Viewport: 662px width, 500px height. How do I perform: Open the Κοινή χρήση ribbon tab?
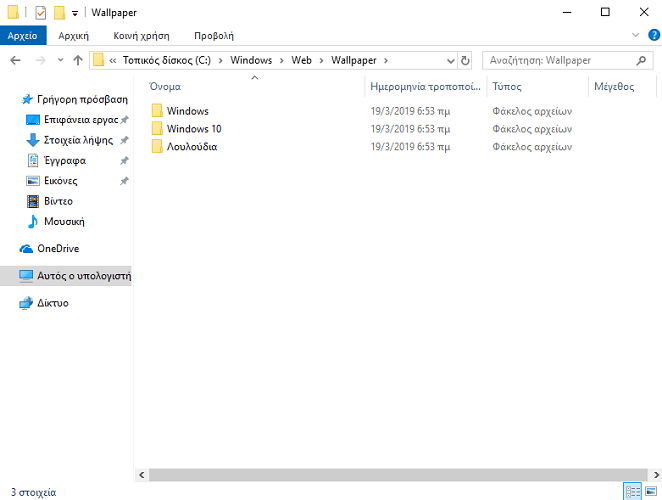pos(141,36)
